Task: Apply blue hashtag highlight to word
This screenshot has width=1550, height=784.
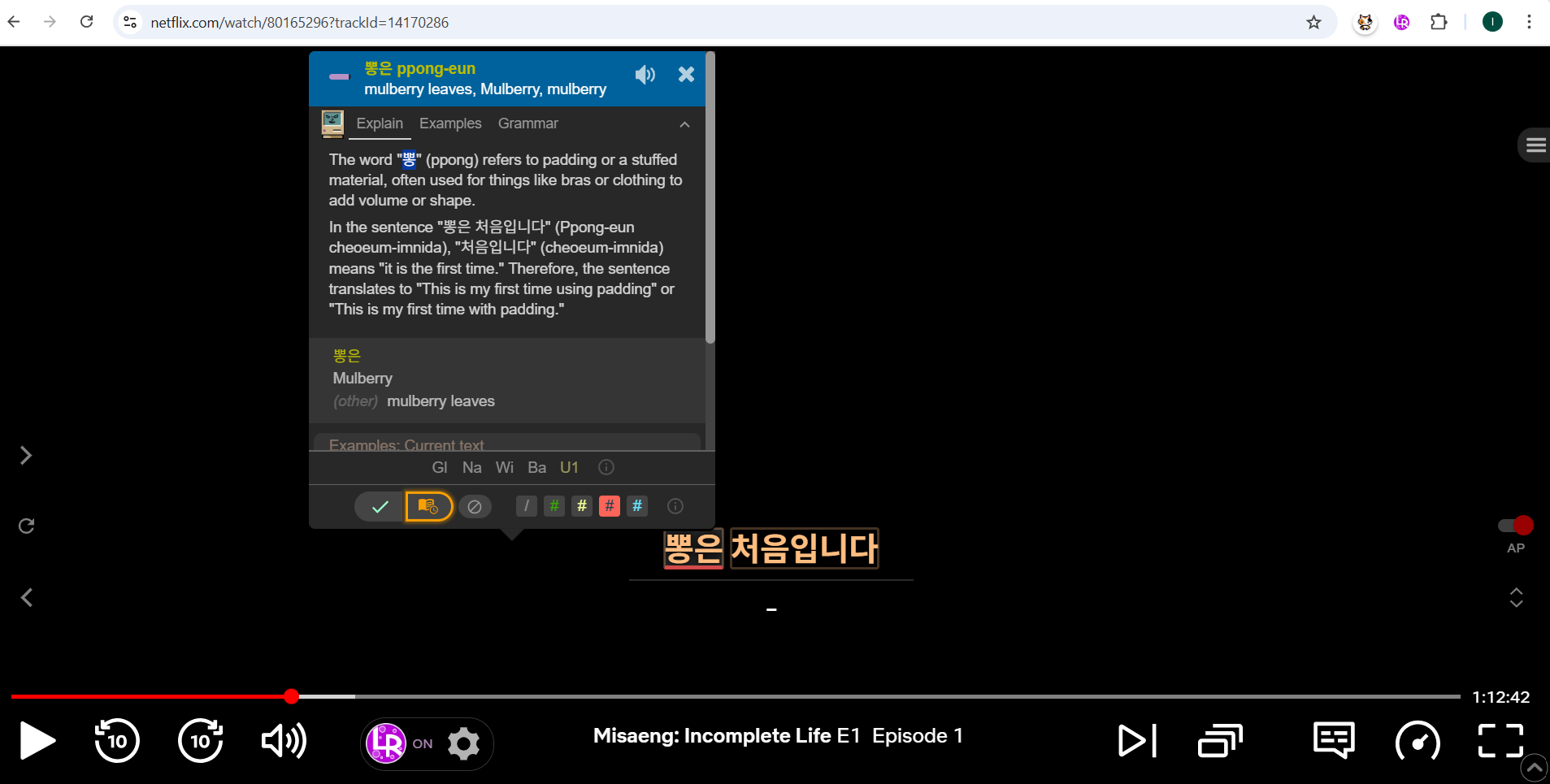Action: coord(637,506)
